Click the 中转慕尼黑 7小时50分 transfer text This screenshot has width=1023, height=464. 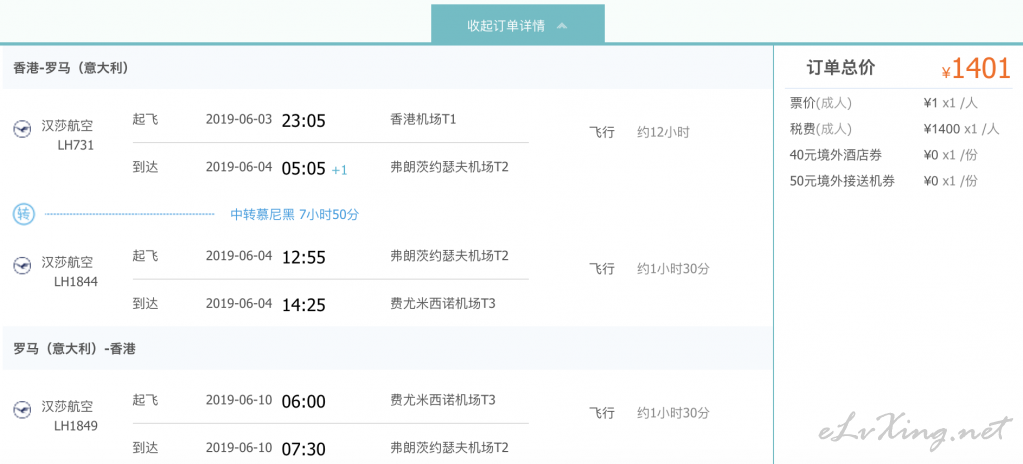pyautogui.click(x=295, y=215)
